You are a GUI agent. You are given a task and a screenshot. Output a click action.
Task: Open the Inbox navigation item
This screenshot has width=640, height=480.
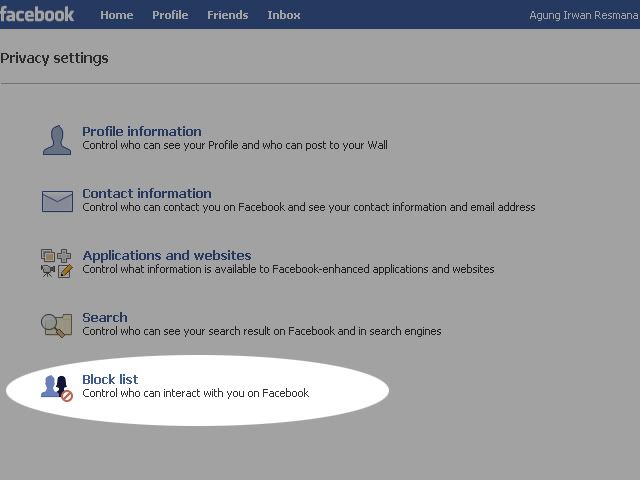(284, 15)
